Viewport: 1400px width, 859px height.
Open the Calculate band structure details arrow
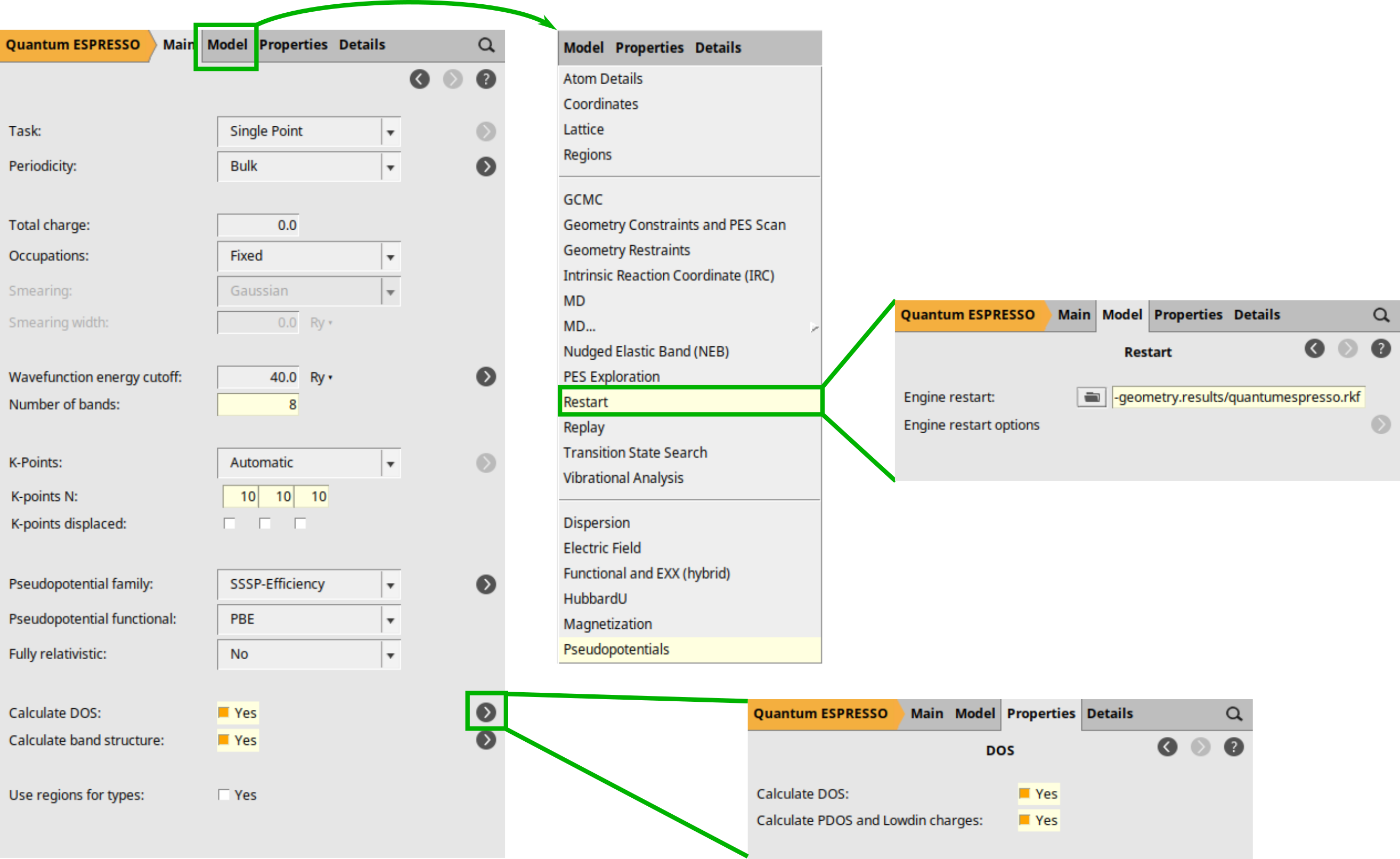[x=486, y=740]
